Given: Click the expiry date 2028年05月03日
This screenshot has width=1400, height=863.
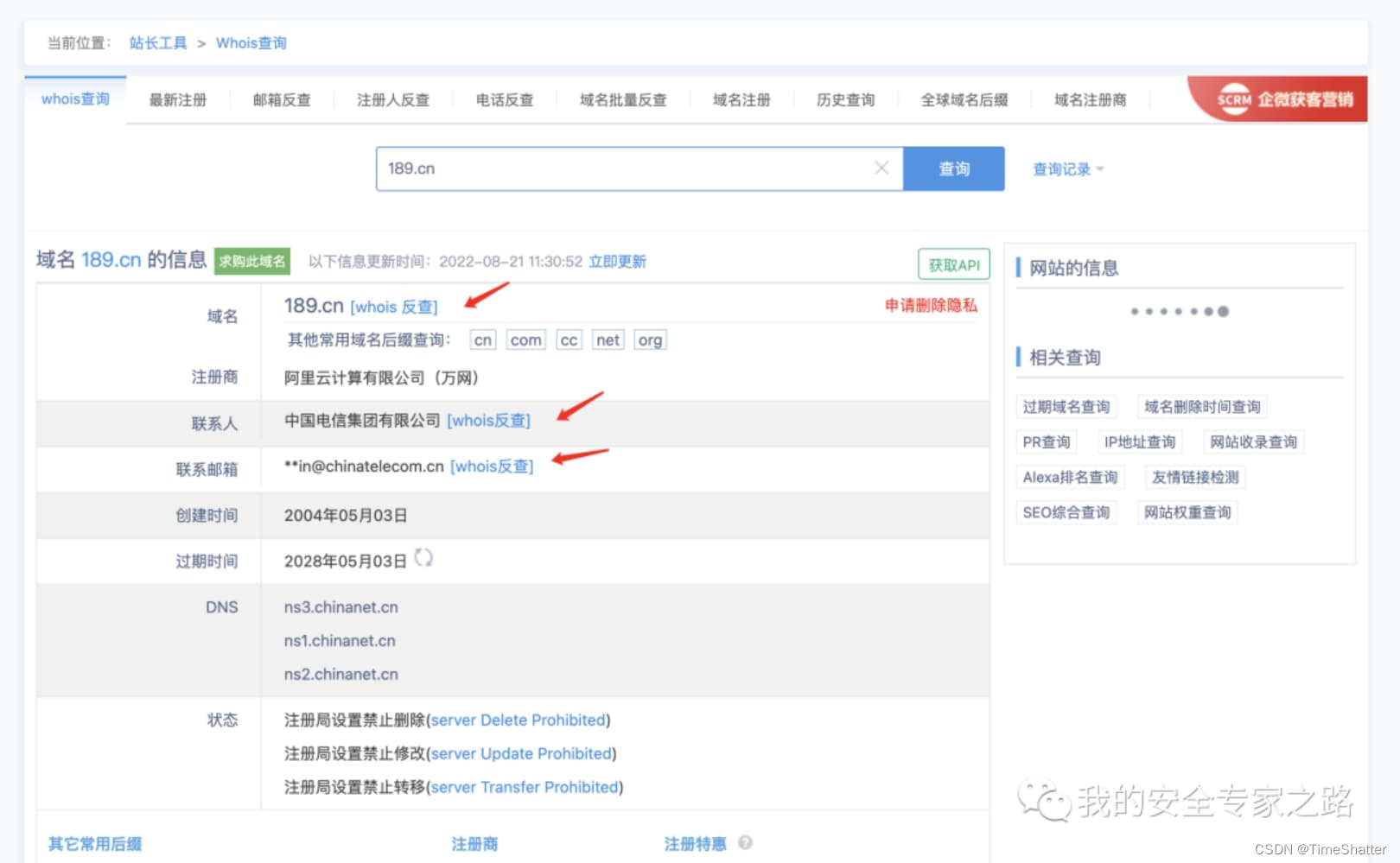Looking at the screenshot, I should (346, 562).
